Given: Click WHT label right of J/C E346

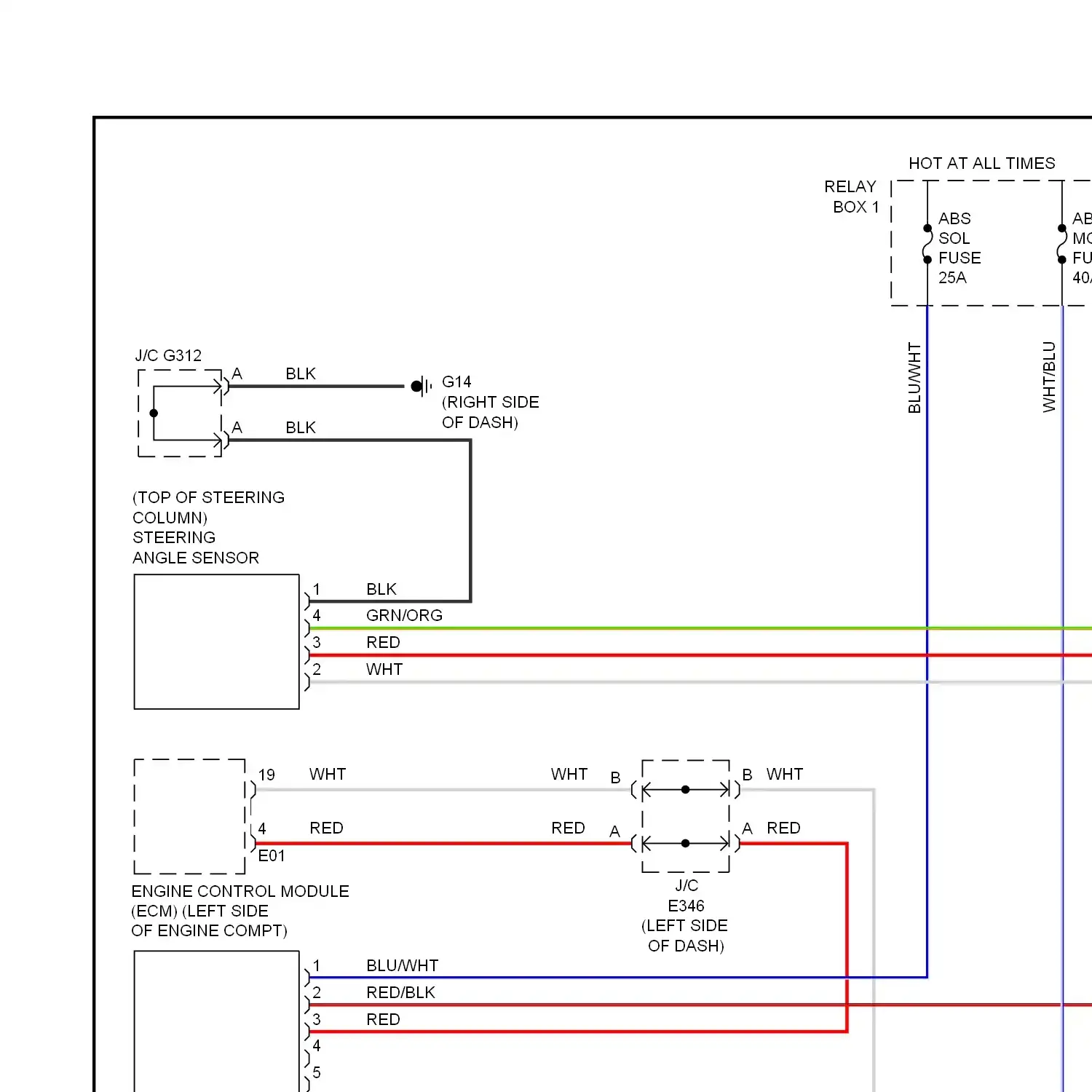Looking at the screenshot, I should (785, 774).
